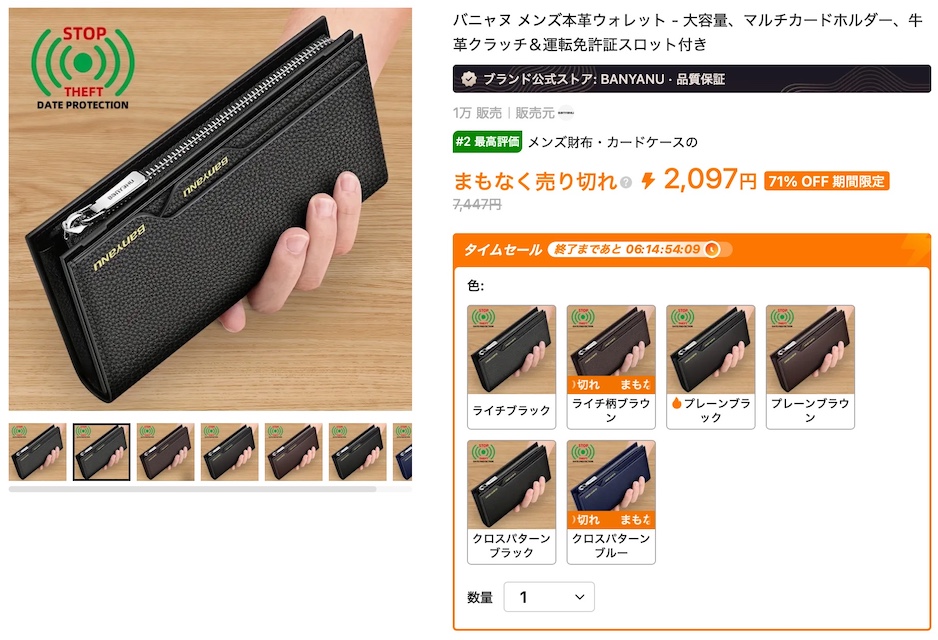
Task: Click the question mark icon beside まもなく売り切れ
Action: coord(626,182)
